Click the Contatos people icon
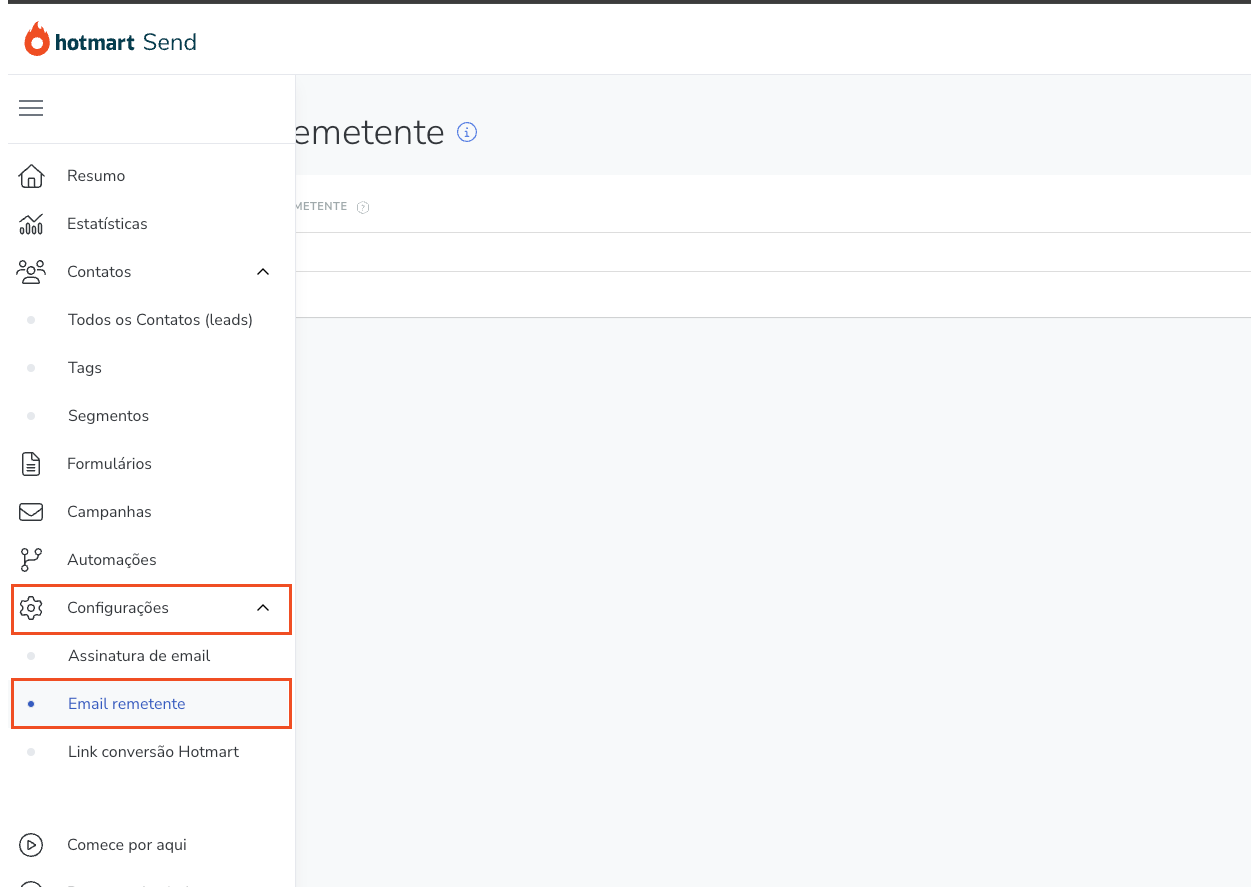The width and height of the screenshot is (1257, 887). [31, 272]
